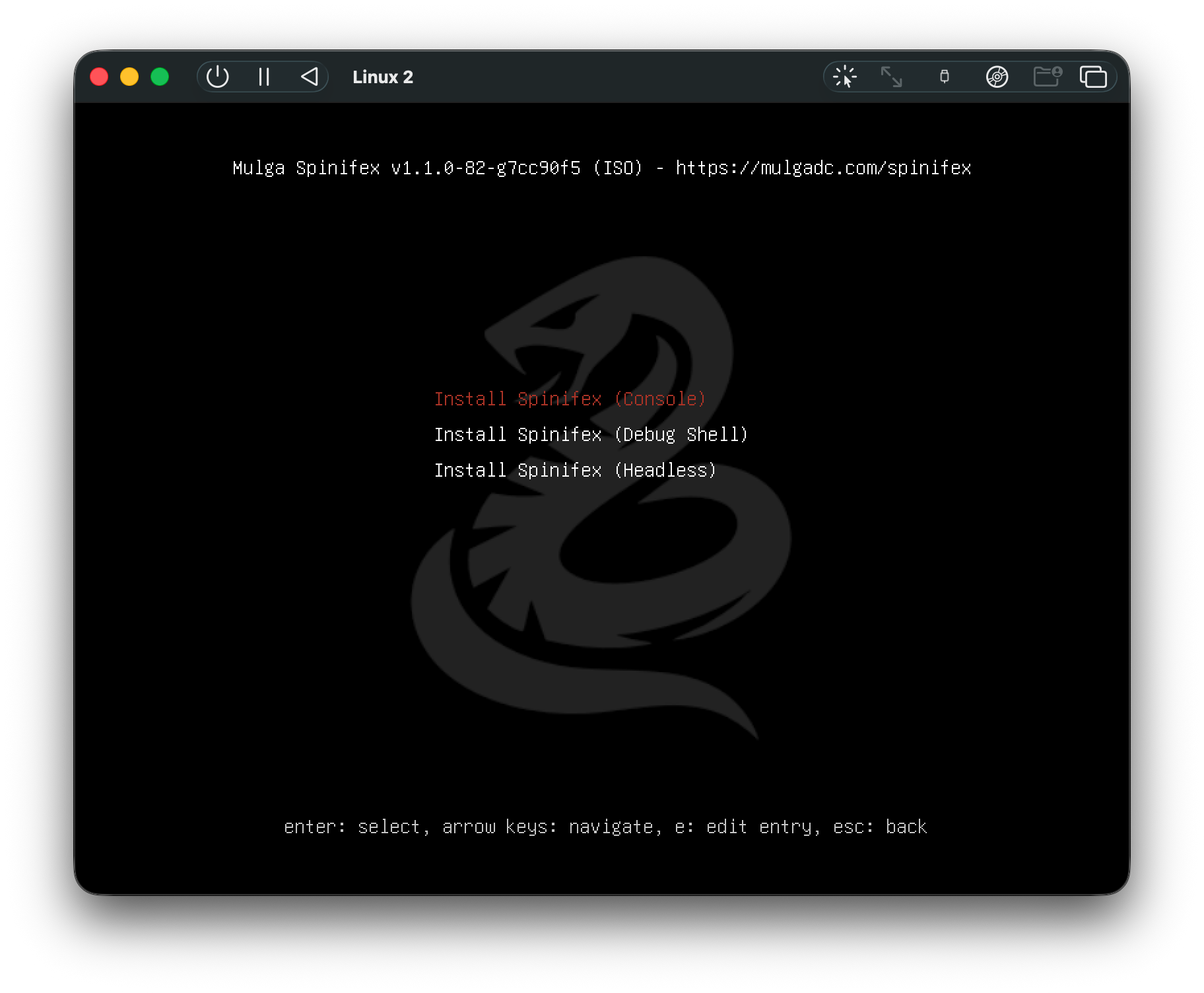1204x993 pixels.
Task: Maximize the Linux 2 window
Action: click(160, 77)
